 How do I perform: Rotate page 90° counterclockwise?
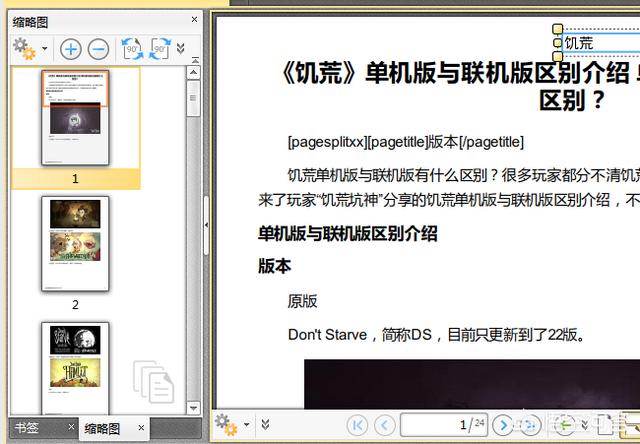pyautogui.click(x=133, y=49)
